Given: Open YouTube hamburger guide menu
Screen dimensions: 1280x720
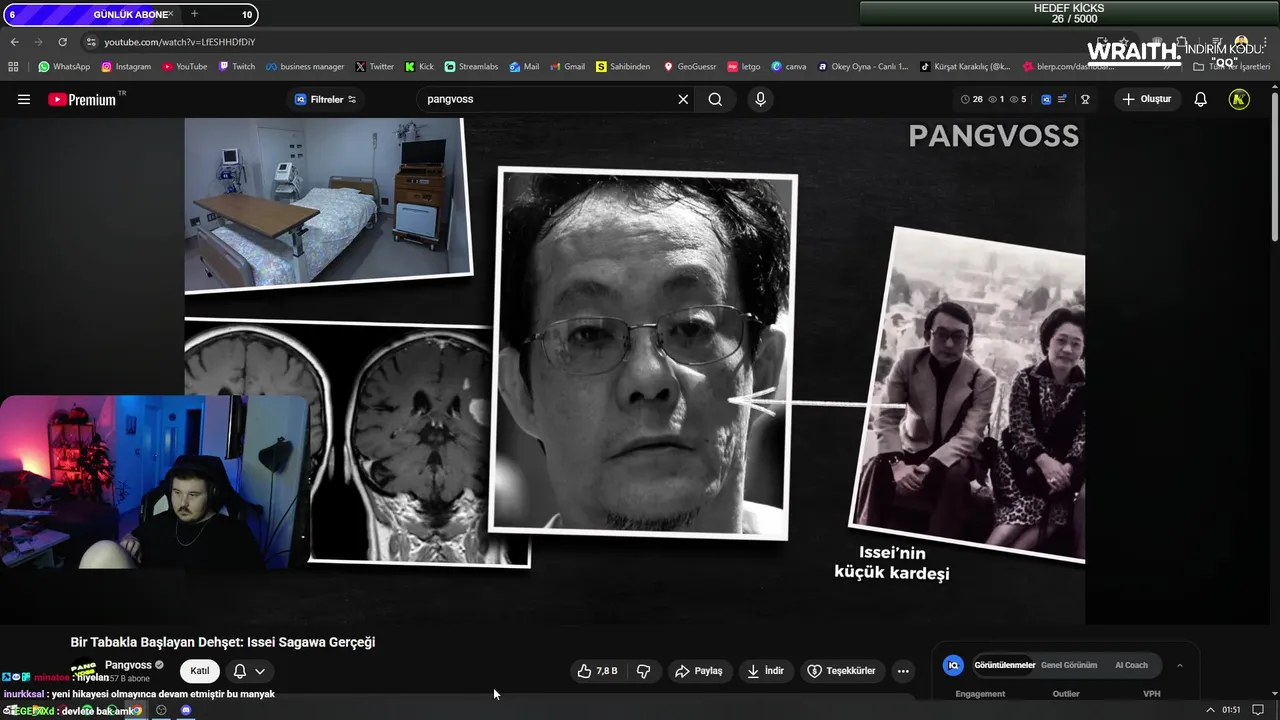Looking at the screenshot, I should click(24, 99).
